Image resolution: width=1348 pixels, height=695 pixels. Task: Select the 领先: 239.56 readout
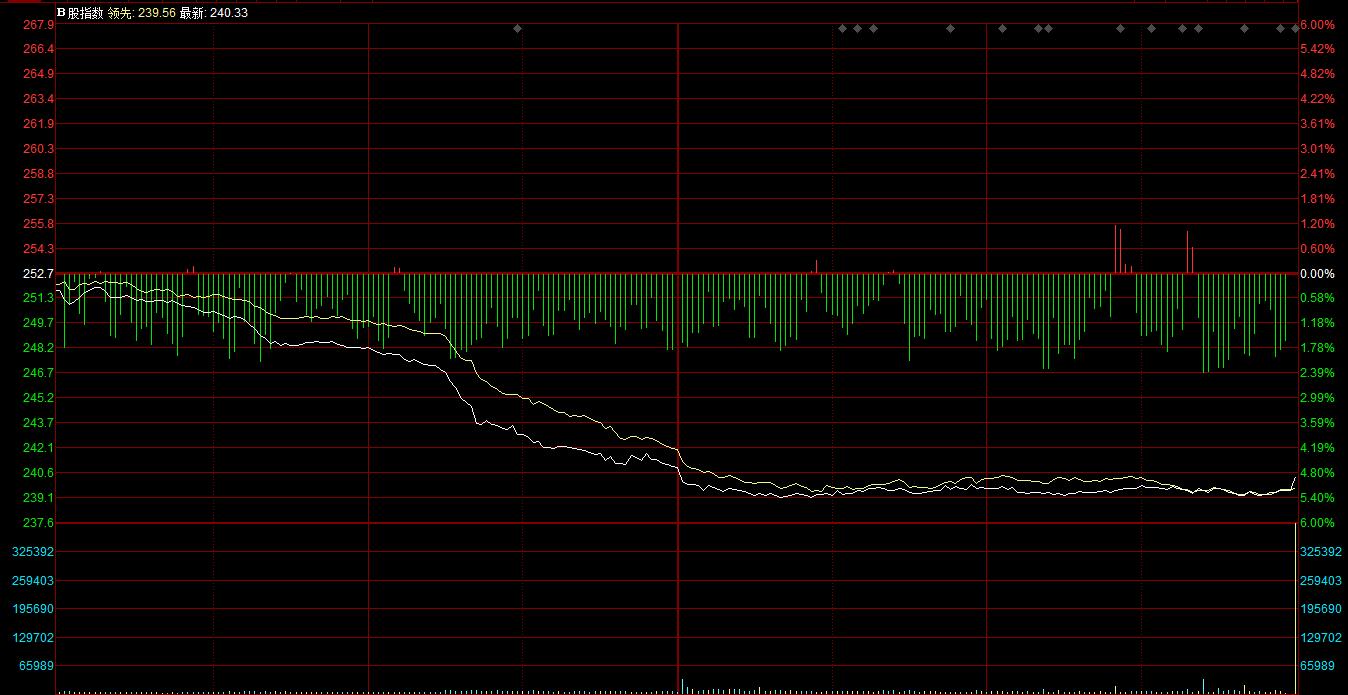(141, 13)
